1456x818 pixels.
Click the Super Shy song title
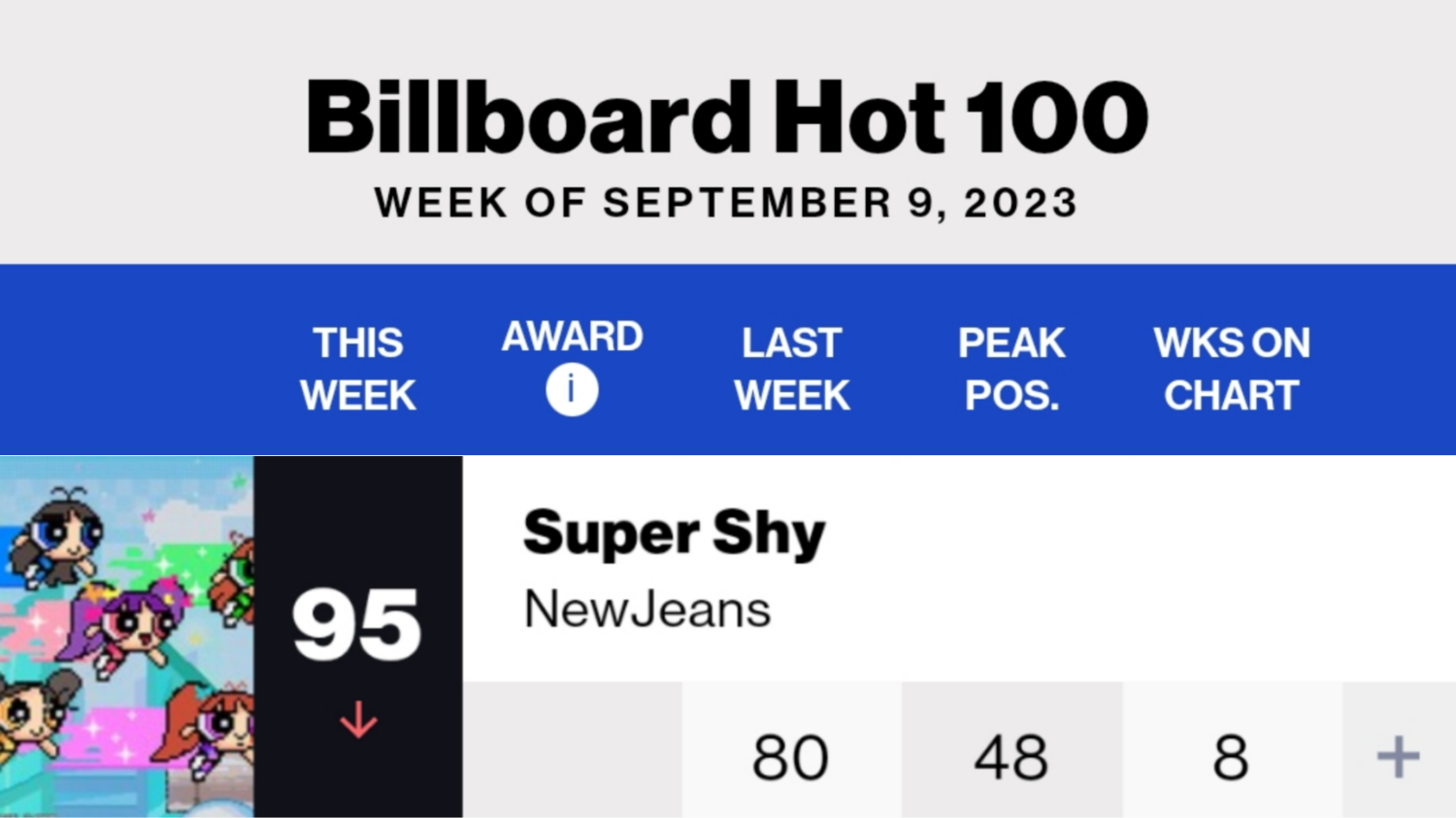coord(674,534)
